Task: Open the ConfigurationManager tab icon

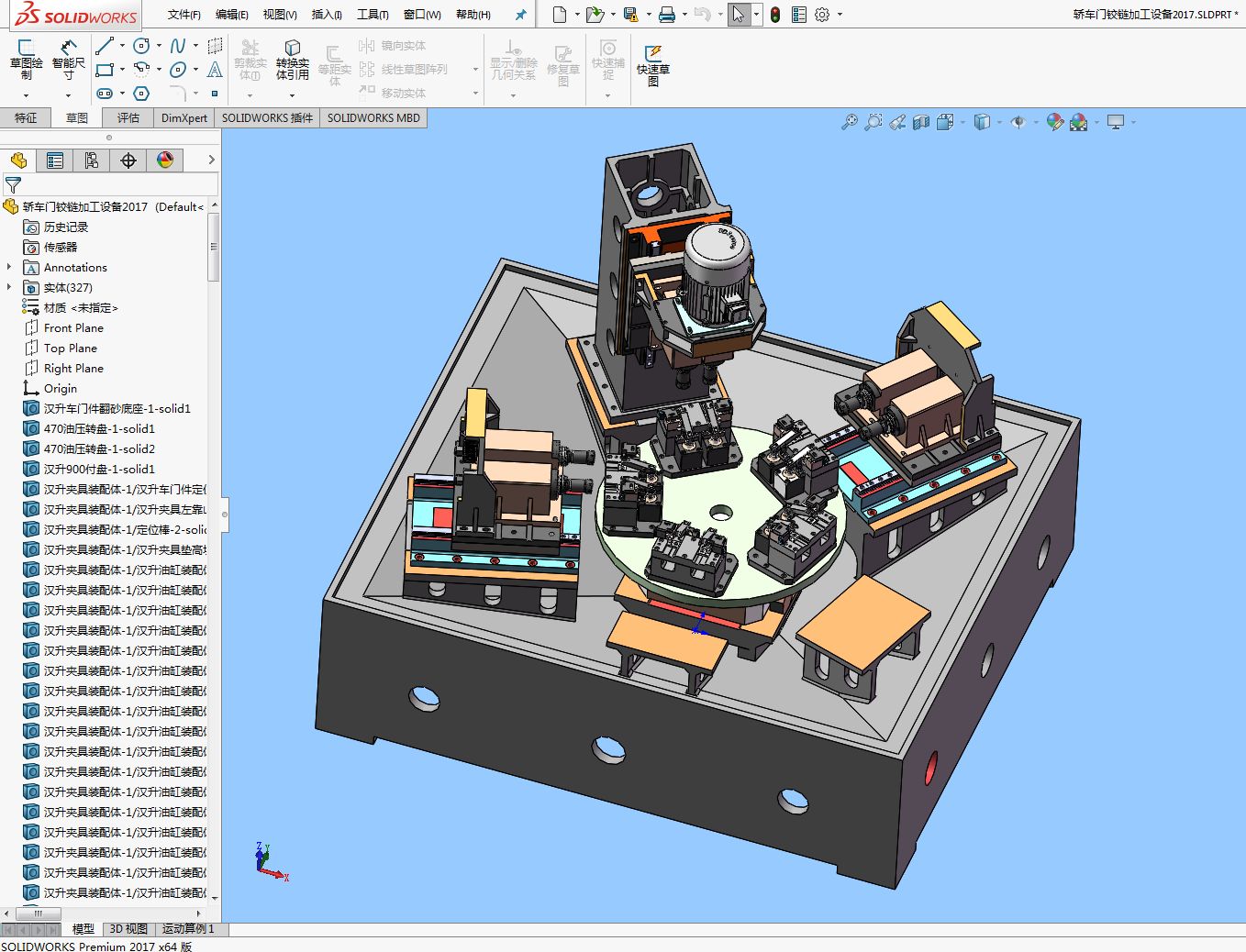Action: (x=92, y=161)
